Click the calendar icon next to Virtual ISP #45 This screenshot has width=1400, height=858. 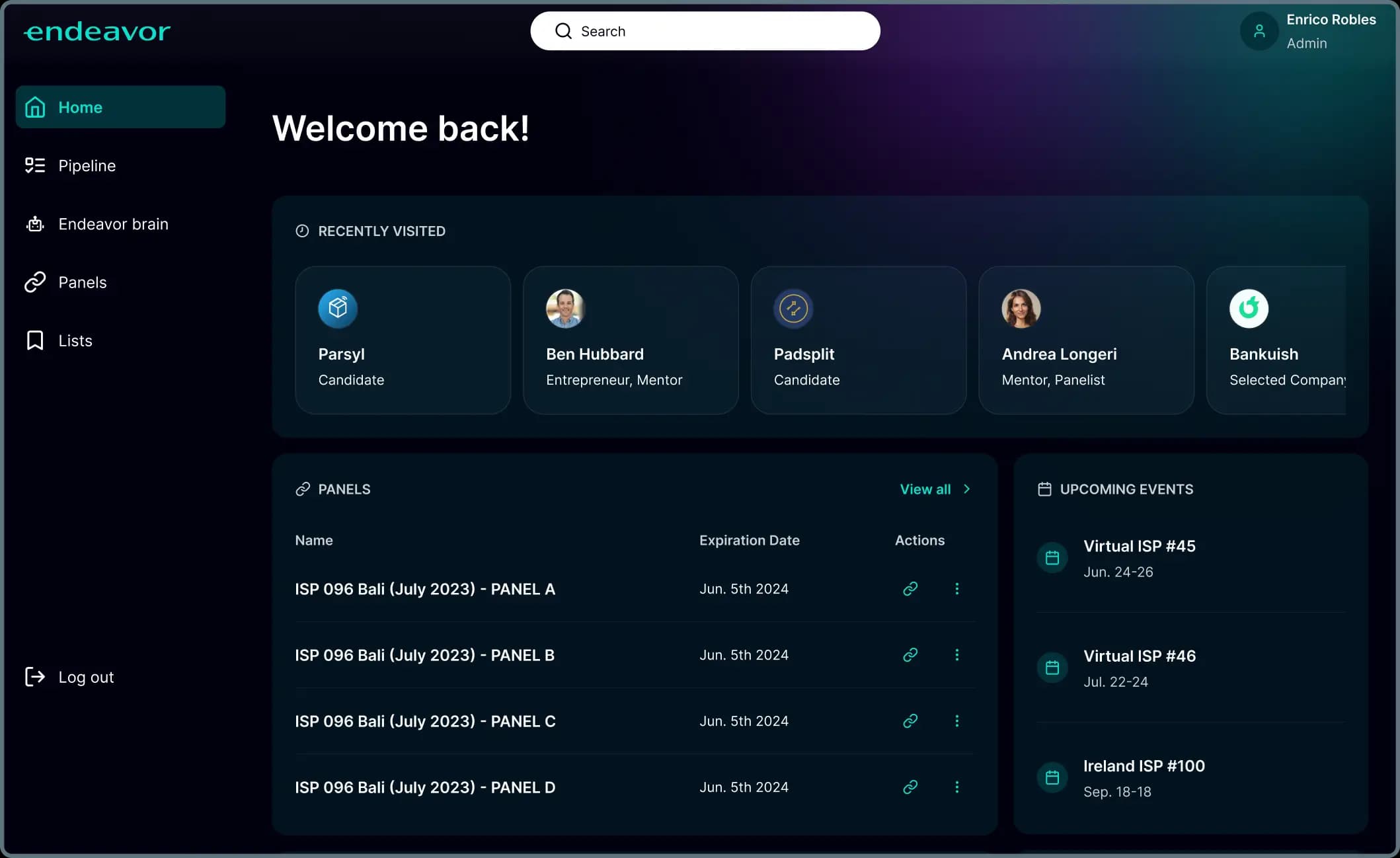point(1052,557)
